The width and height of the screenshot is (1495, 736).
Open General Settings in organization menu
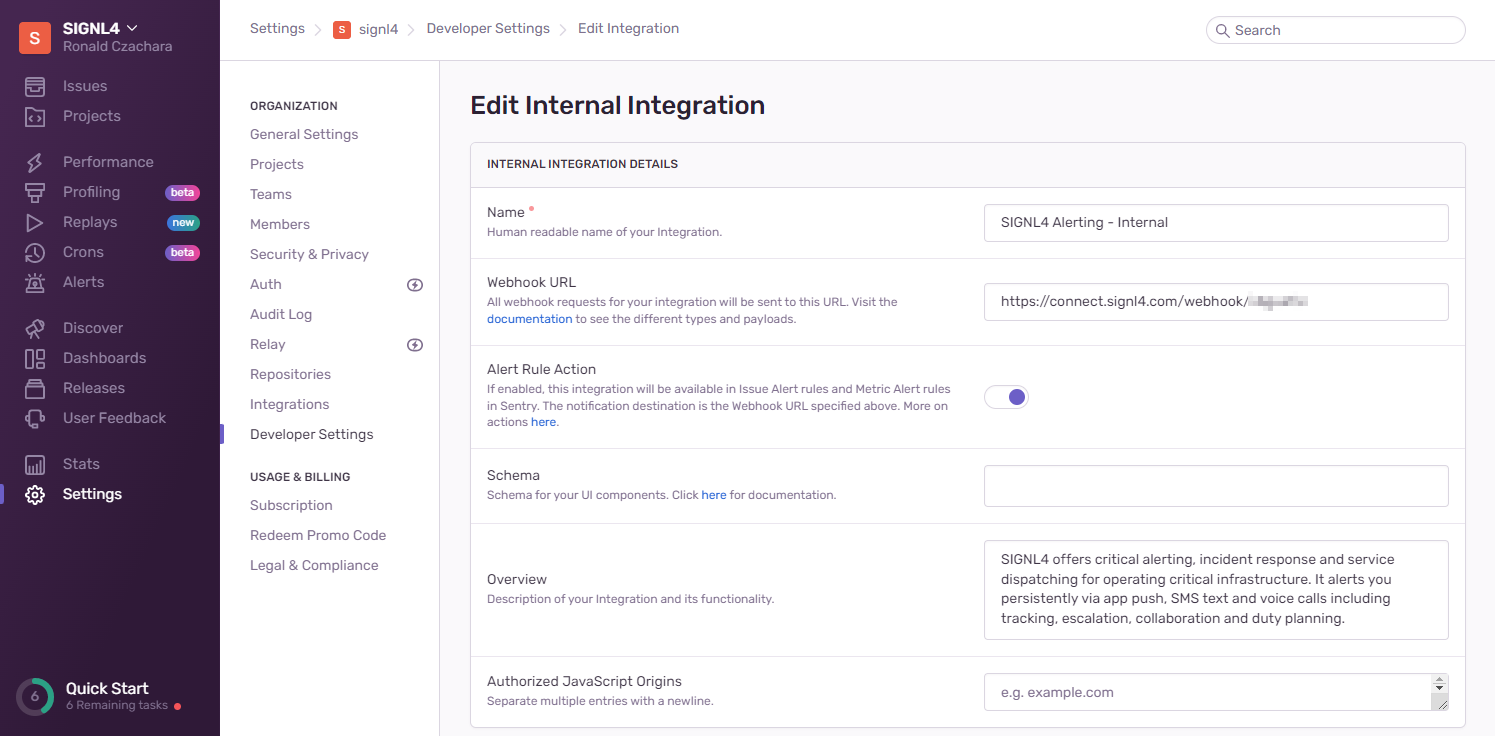click(304, 134)
